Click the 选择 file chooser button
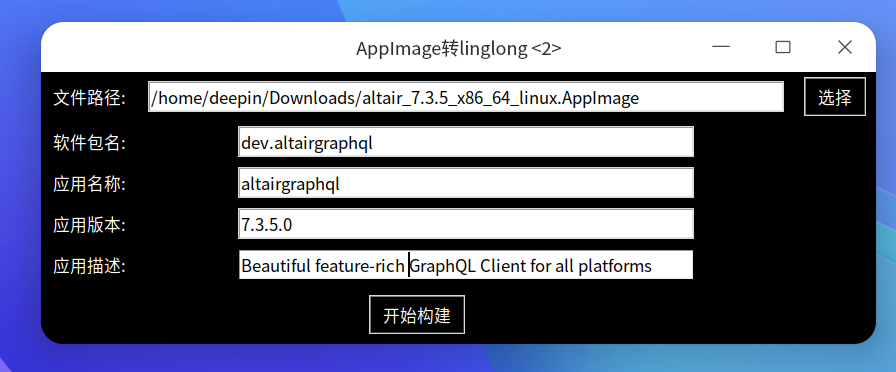896x372 pixels. point(834,97)
